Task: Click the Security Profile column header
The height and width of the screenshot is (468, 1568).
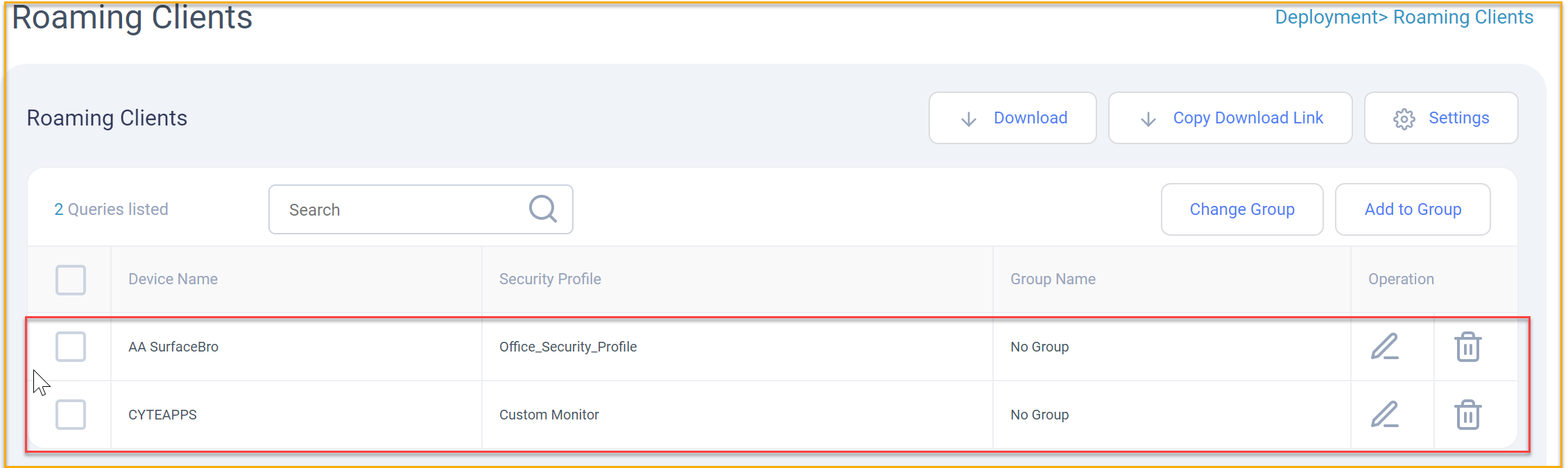Action: [x=550, y=279]
